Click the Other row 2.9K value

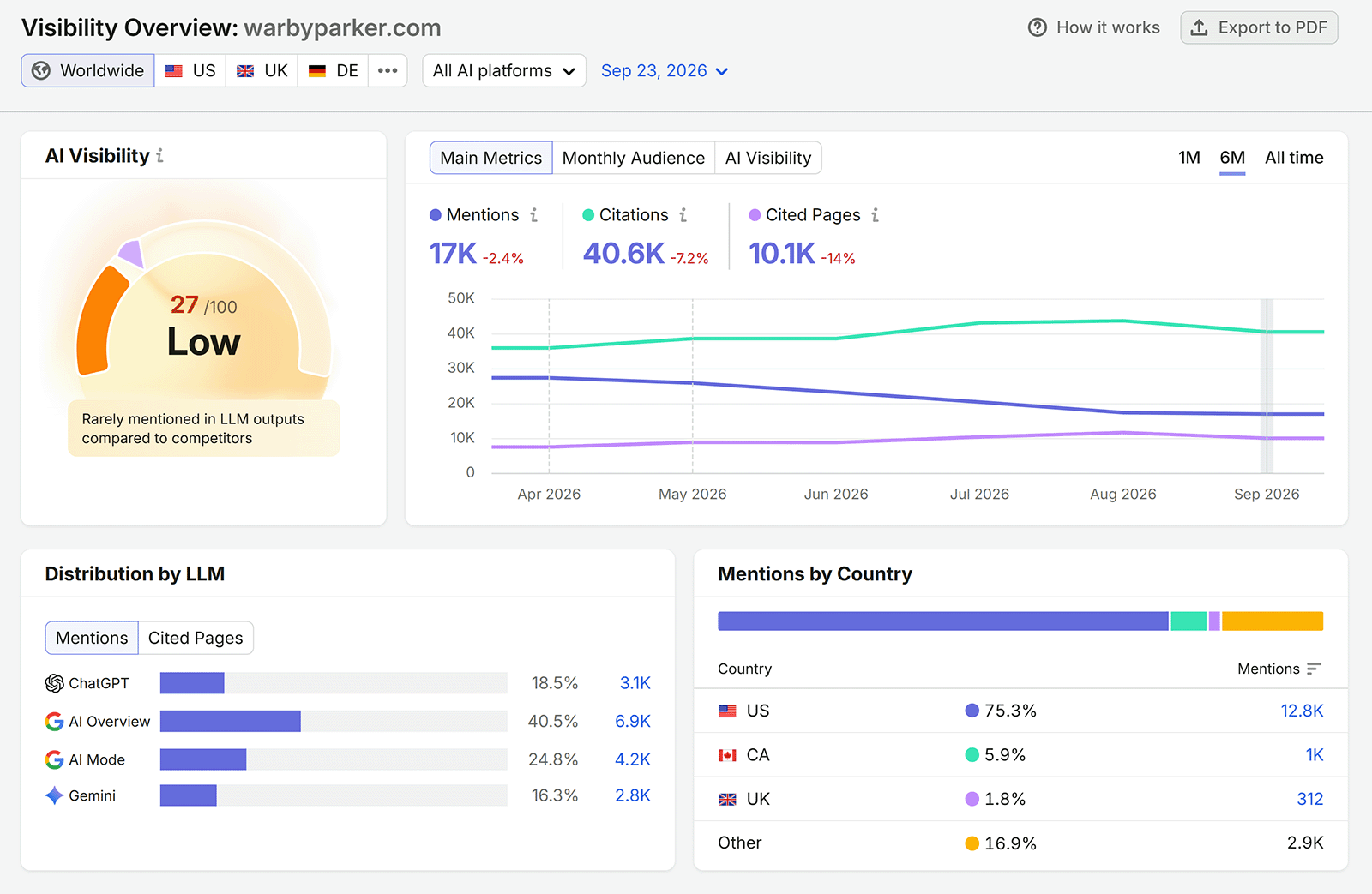(x=1305, y=843)
